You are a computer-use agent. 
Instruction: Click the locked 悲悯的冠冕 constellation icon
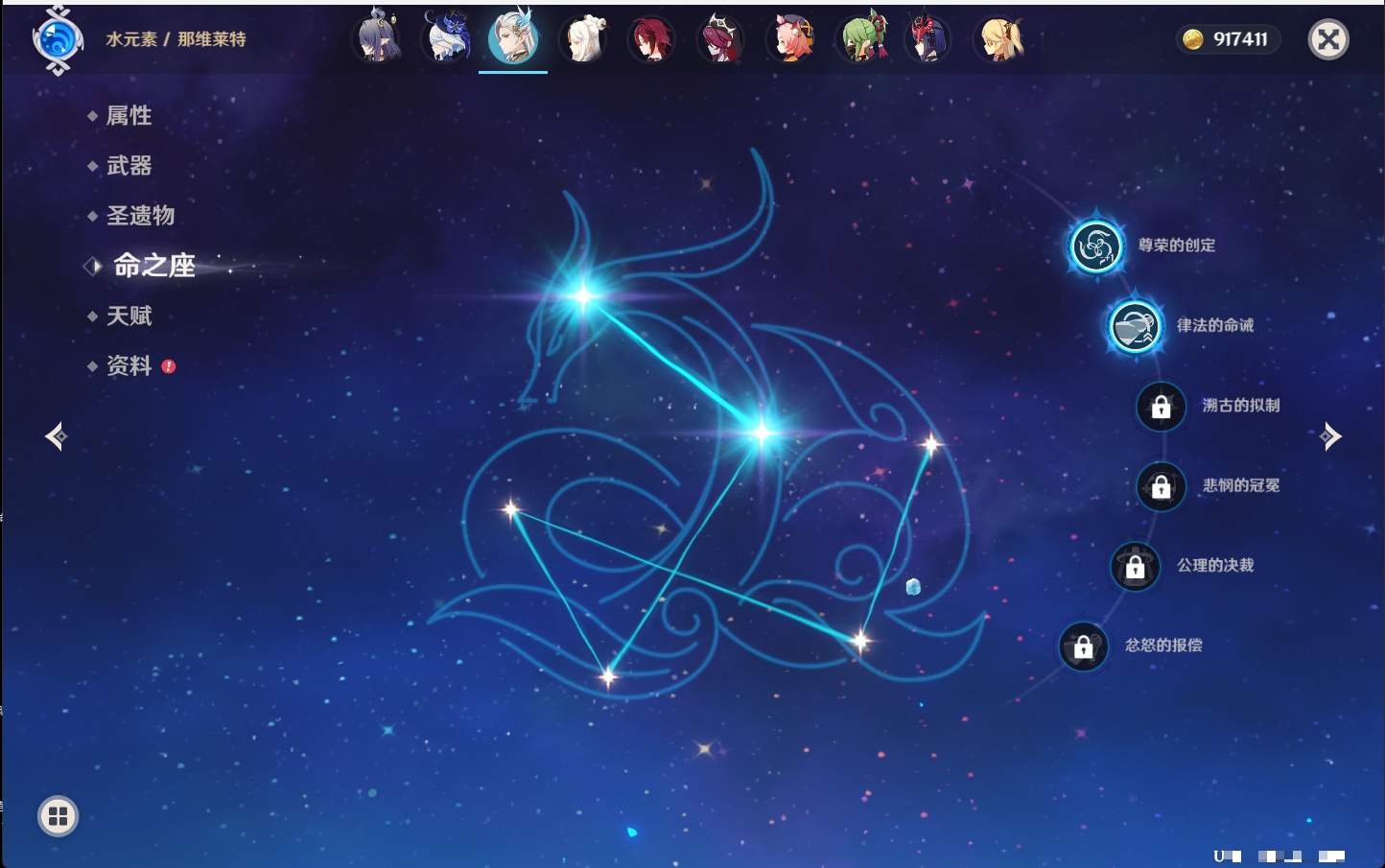pos(1161,486)
